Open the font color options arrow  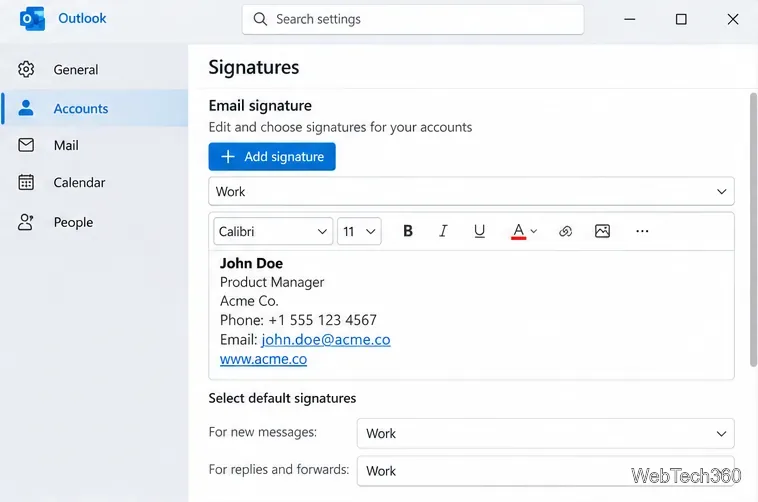(534, 231)
